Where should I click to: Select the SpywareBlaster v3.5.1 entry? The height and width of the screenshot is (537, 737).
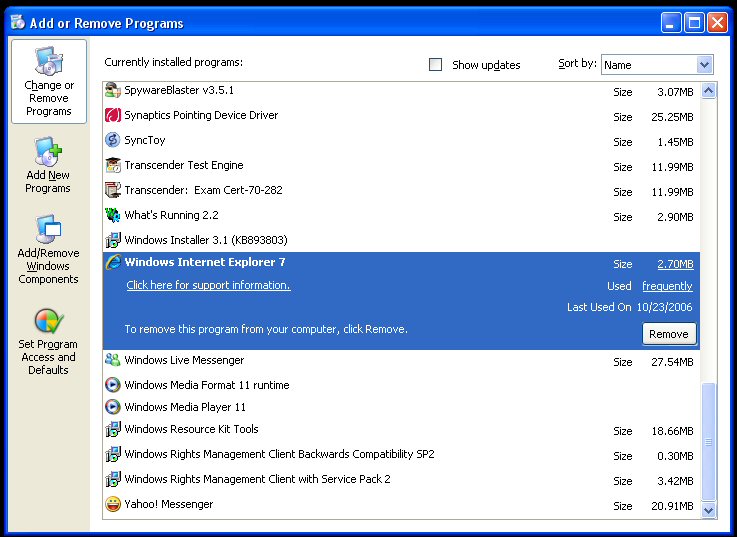pos(401,90)
